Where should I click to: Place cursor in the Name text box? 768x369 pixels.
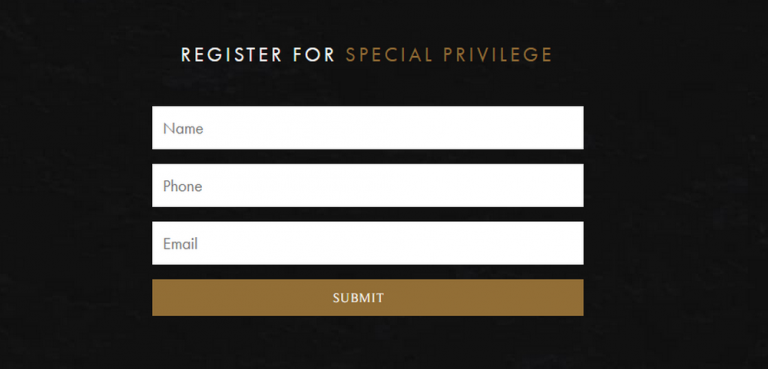pyautogui.click(x=367, y=127)
